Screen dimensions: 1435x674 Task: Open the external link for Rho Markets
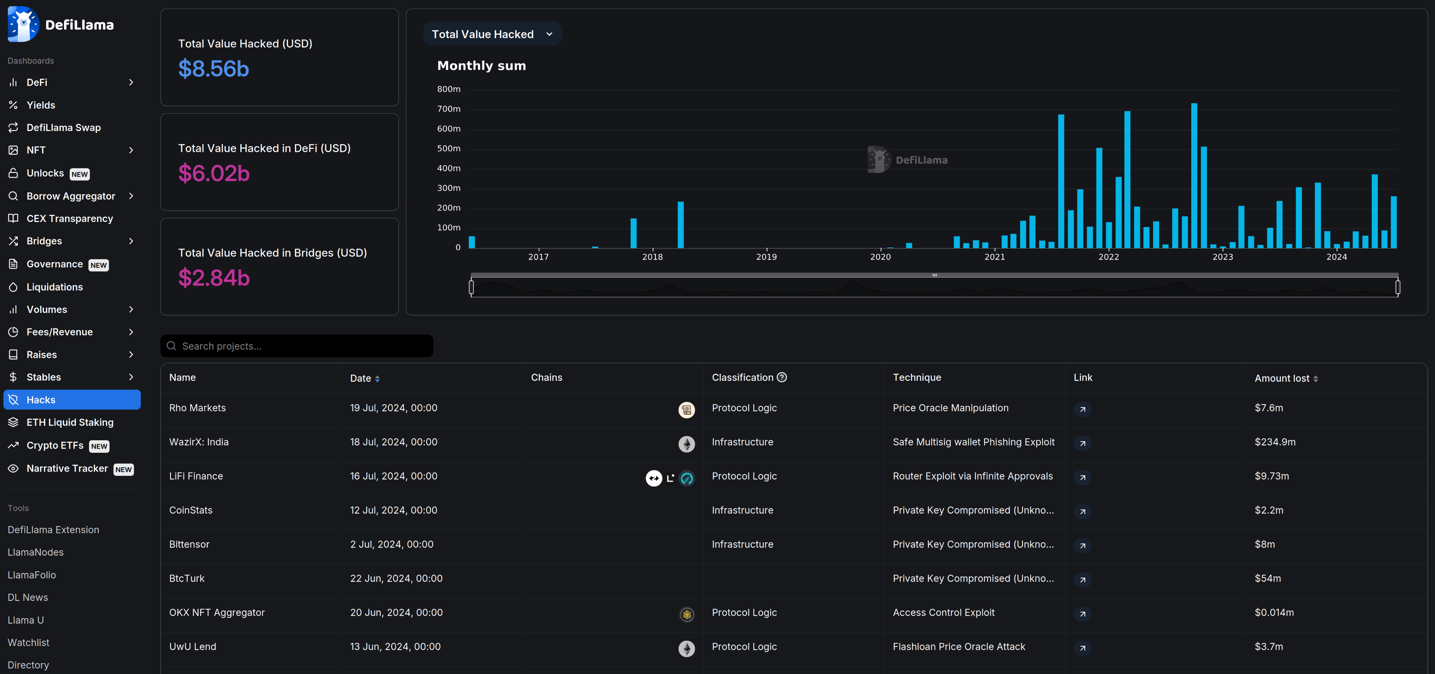click(1082, 409)
